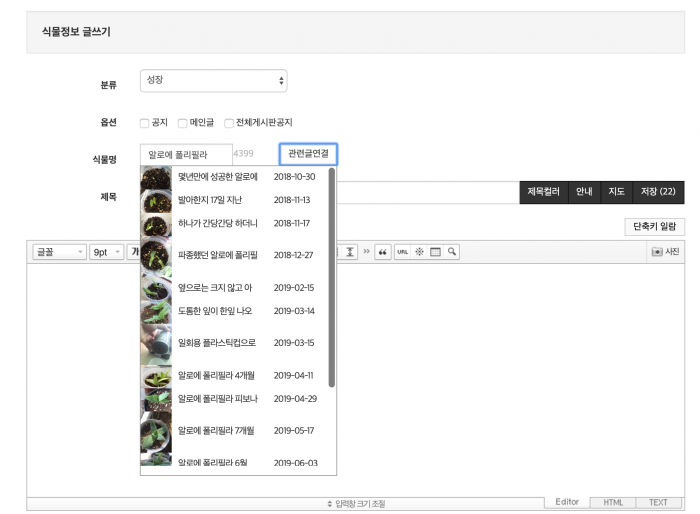Enable the 공지 checkbox
This screenshot has width=700, height=514.
pyautogui.click(x=145, y=123)
